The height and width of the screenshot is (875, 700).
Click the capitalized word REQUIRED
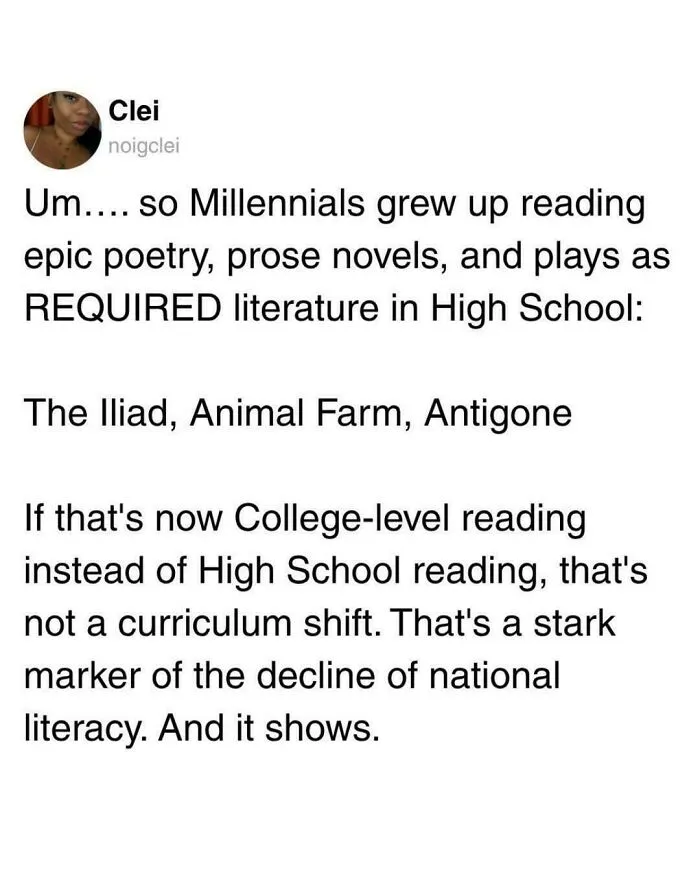pos(123,308)
